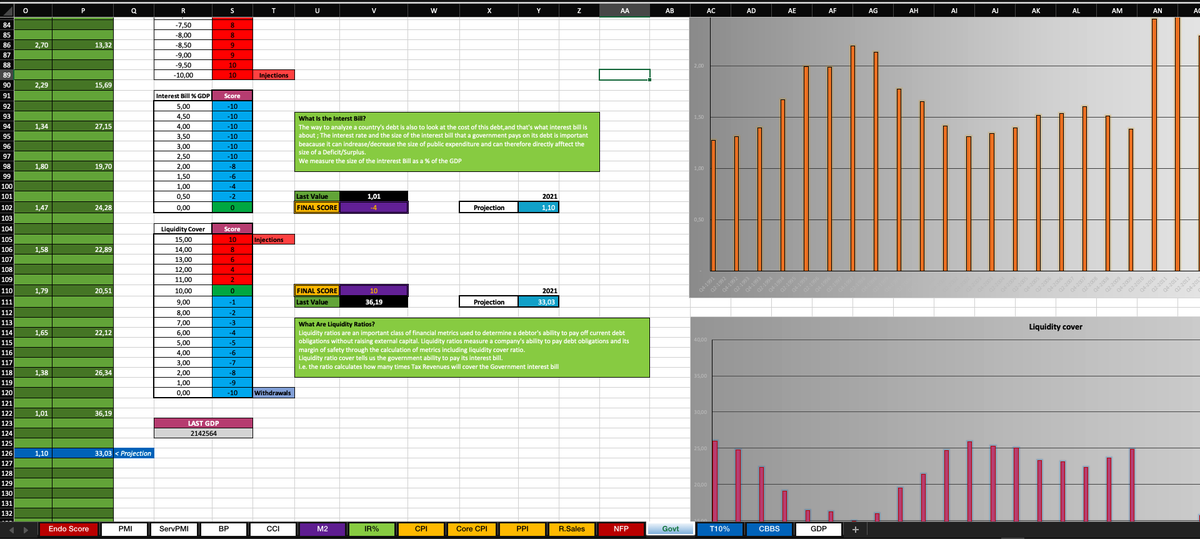This screenshot has width=1200, height=539.
Task: Click Last Value label in row 101
Action: coord(316,197)
